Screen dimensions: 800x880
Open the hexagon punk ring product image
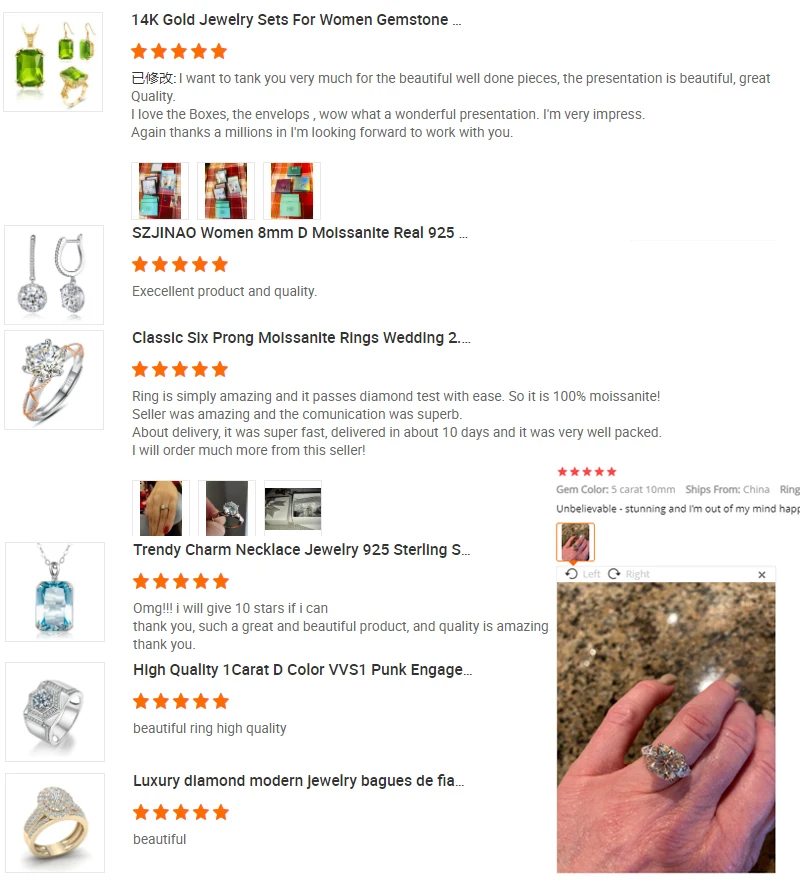55,712
